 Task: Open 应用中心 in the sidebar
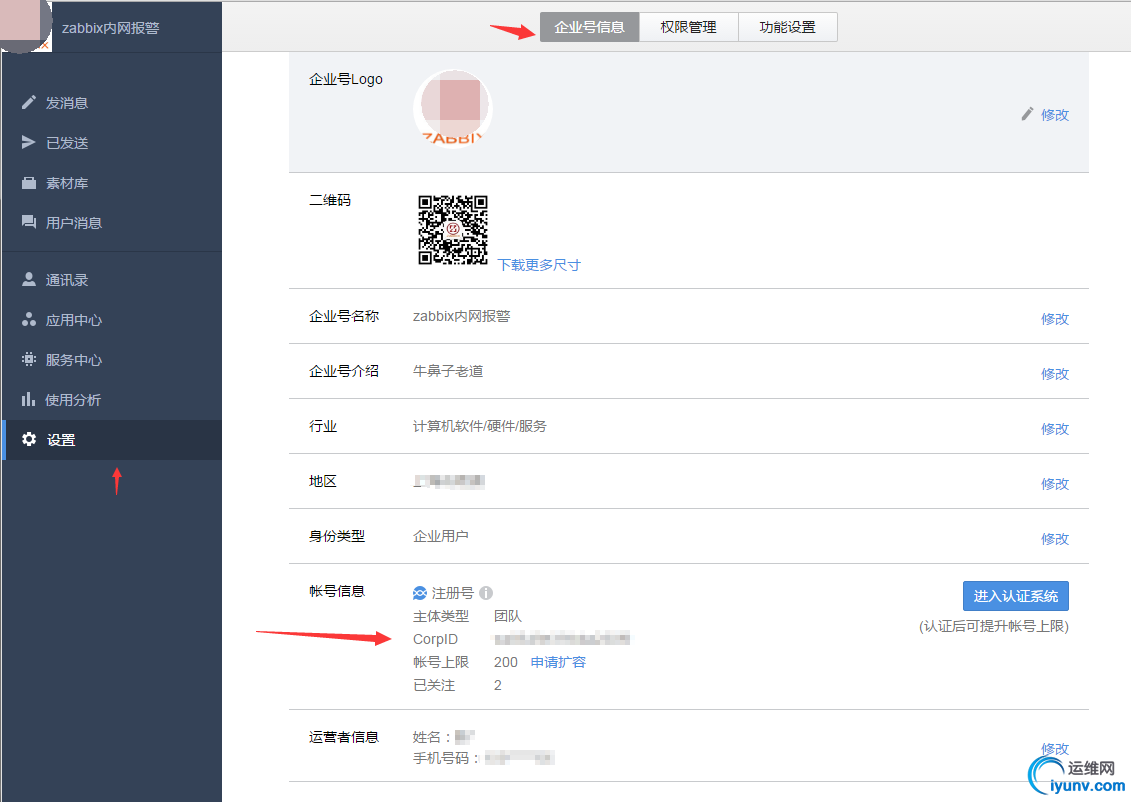[113, 320]
